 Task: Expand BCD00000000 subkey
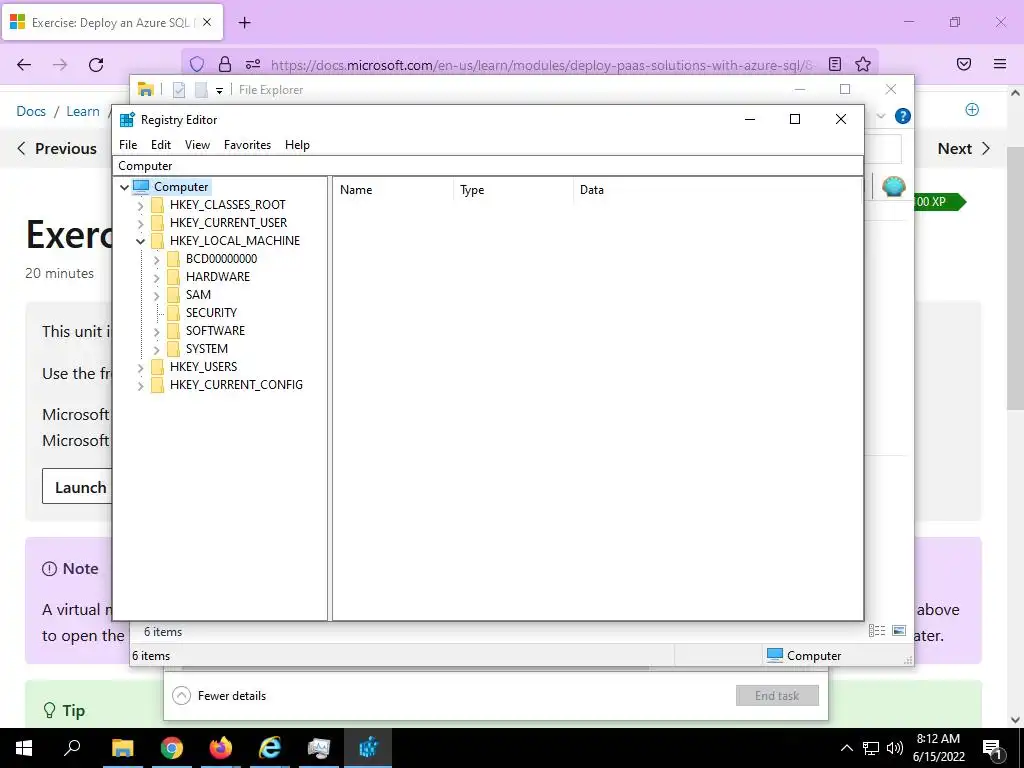157,260
